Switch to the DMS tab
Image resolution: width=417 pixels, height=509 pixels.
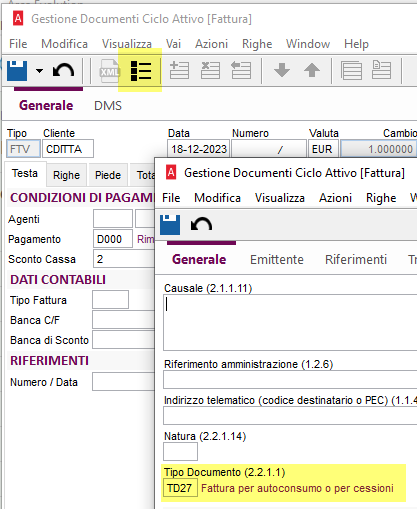click(x=108, y=106)
